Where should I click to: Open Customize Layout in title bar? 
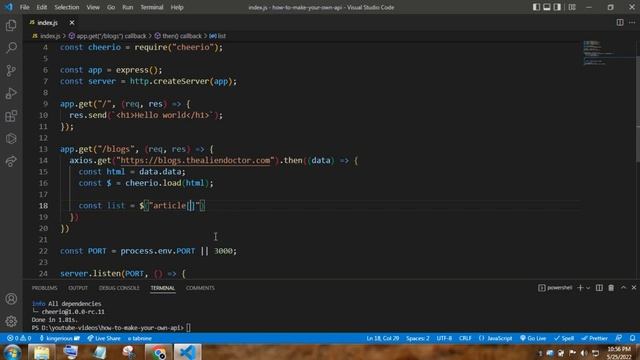click(572, 7)
